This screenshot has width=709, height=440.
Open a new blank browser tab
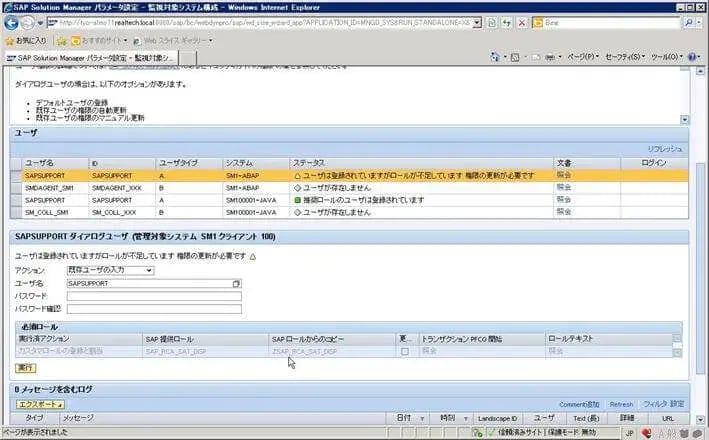(188, 58)
